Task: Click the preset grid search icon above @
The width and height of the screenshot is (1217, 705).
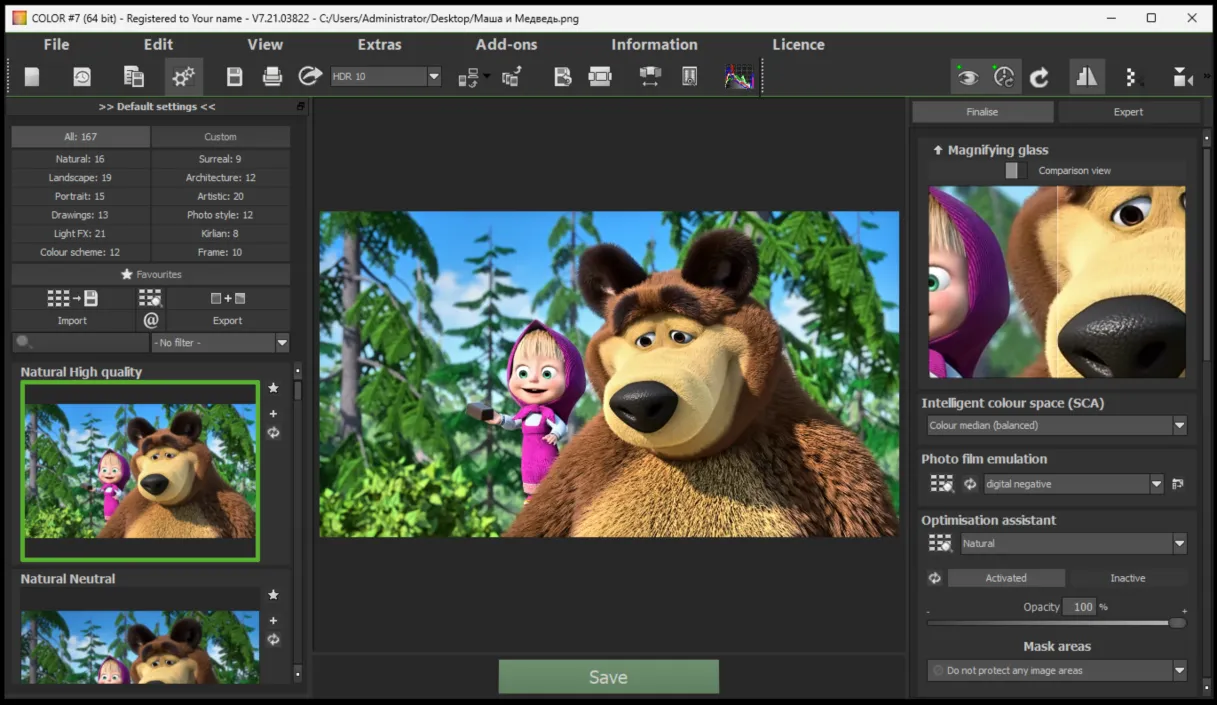Action: 150,298
